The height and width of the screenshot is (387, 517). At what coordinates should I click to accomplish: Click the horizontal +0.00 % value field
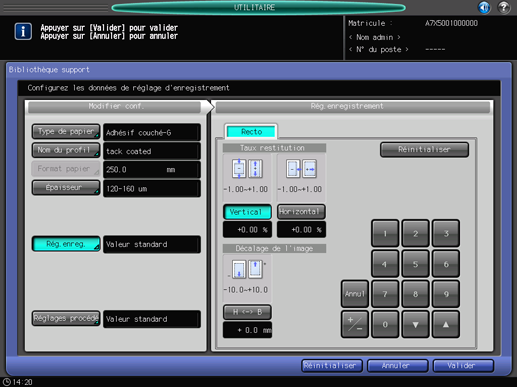(x=301, y=230)
